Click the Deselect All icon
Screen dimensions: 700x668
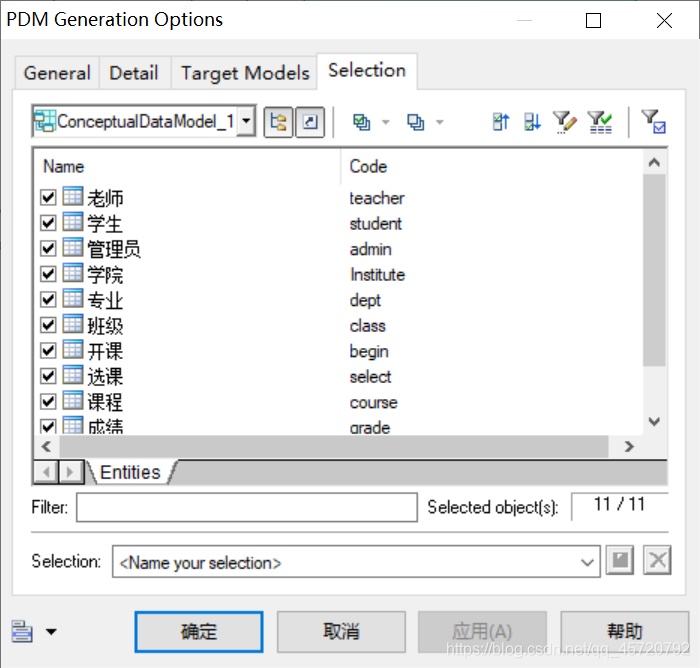tap(416, 122)
